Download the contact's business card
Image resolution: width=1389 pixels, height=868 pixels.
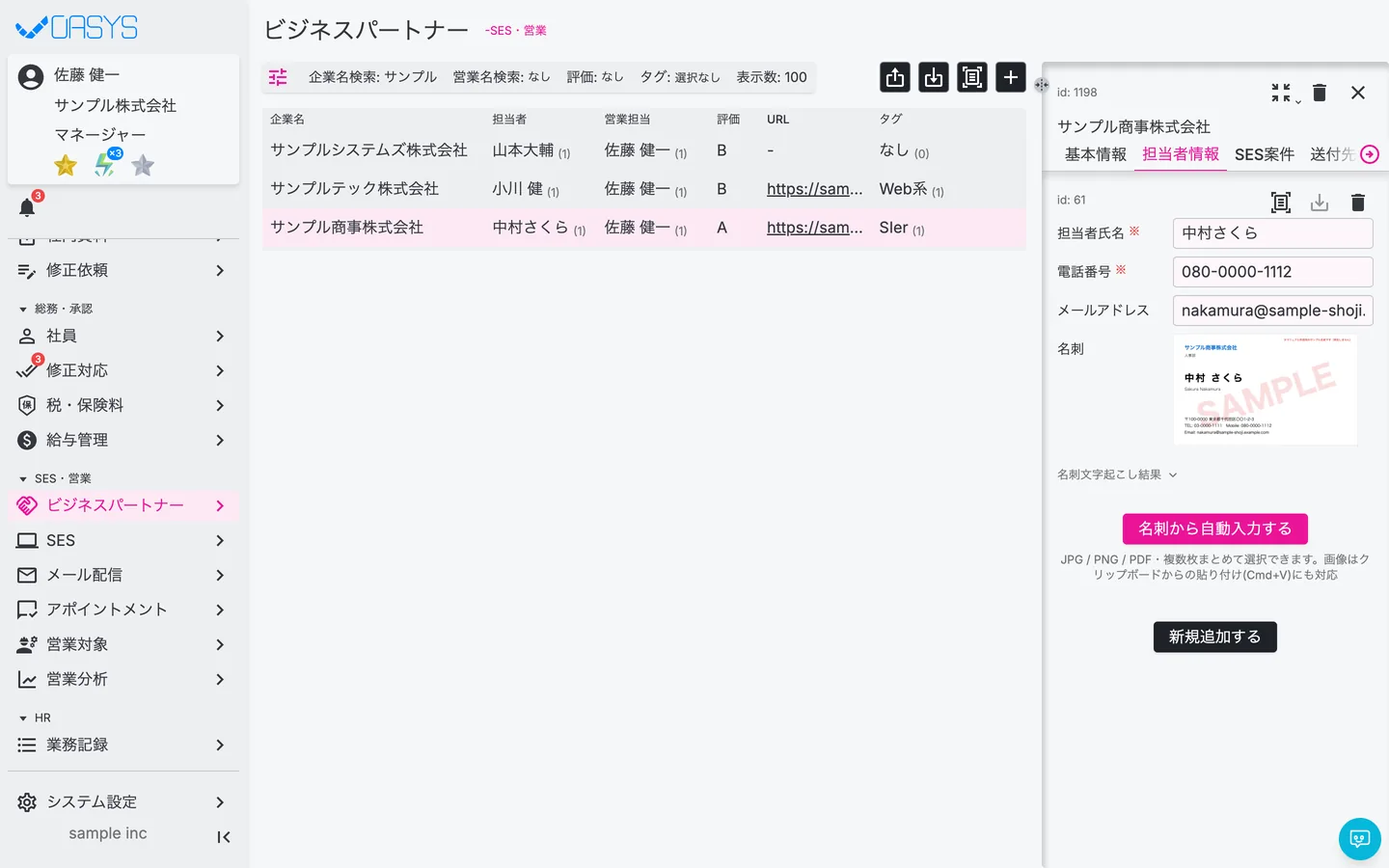tap(1320, 203)
